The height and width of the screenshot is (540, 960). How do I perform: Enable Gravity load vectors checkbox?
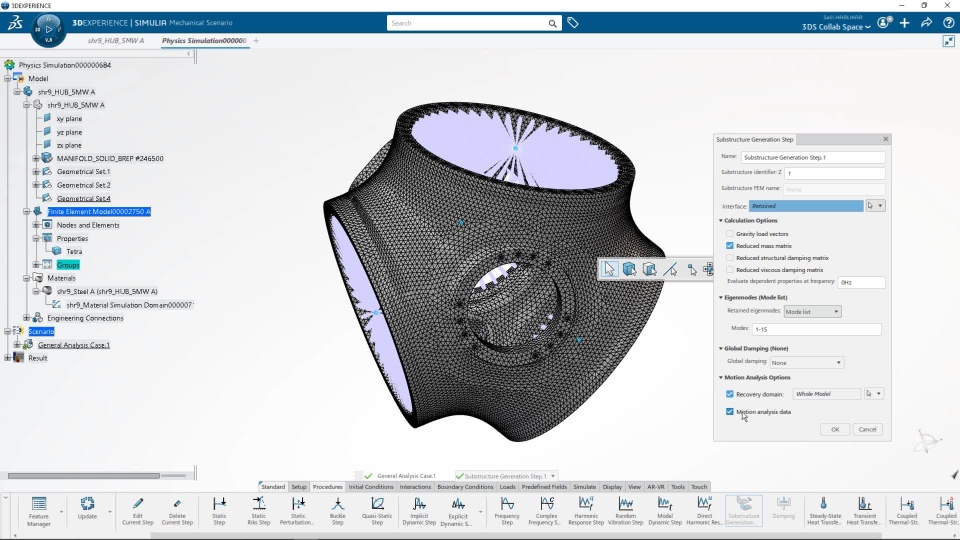click(x=730, y=234)
